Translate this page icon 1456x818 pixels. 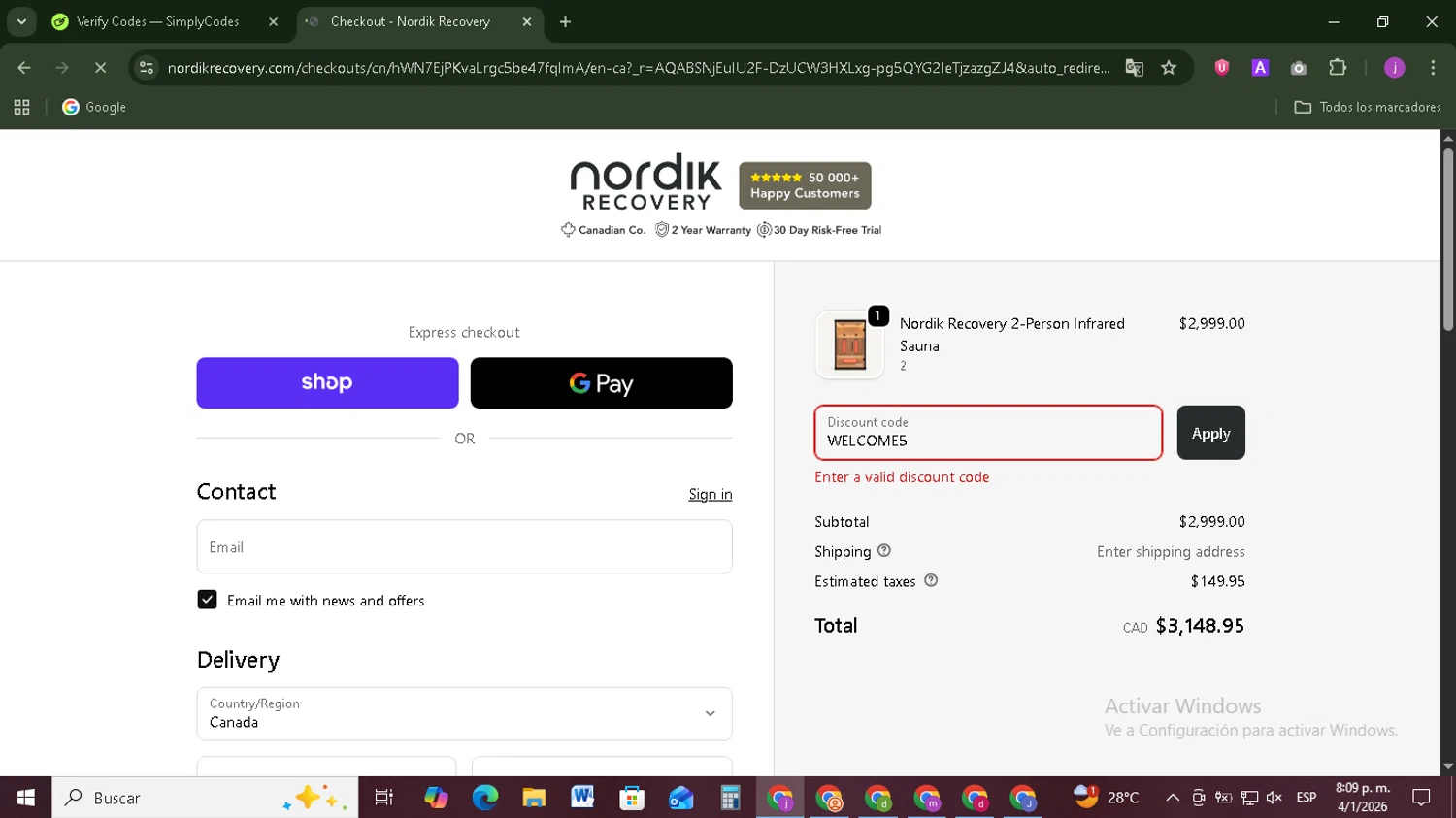tap(1134, 67)
